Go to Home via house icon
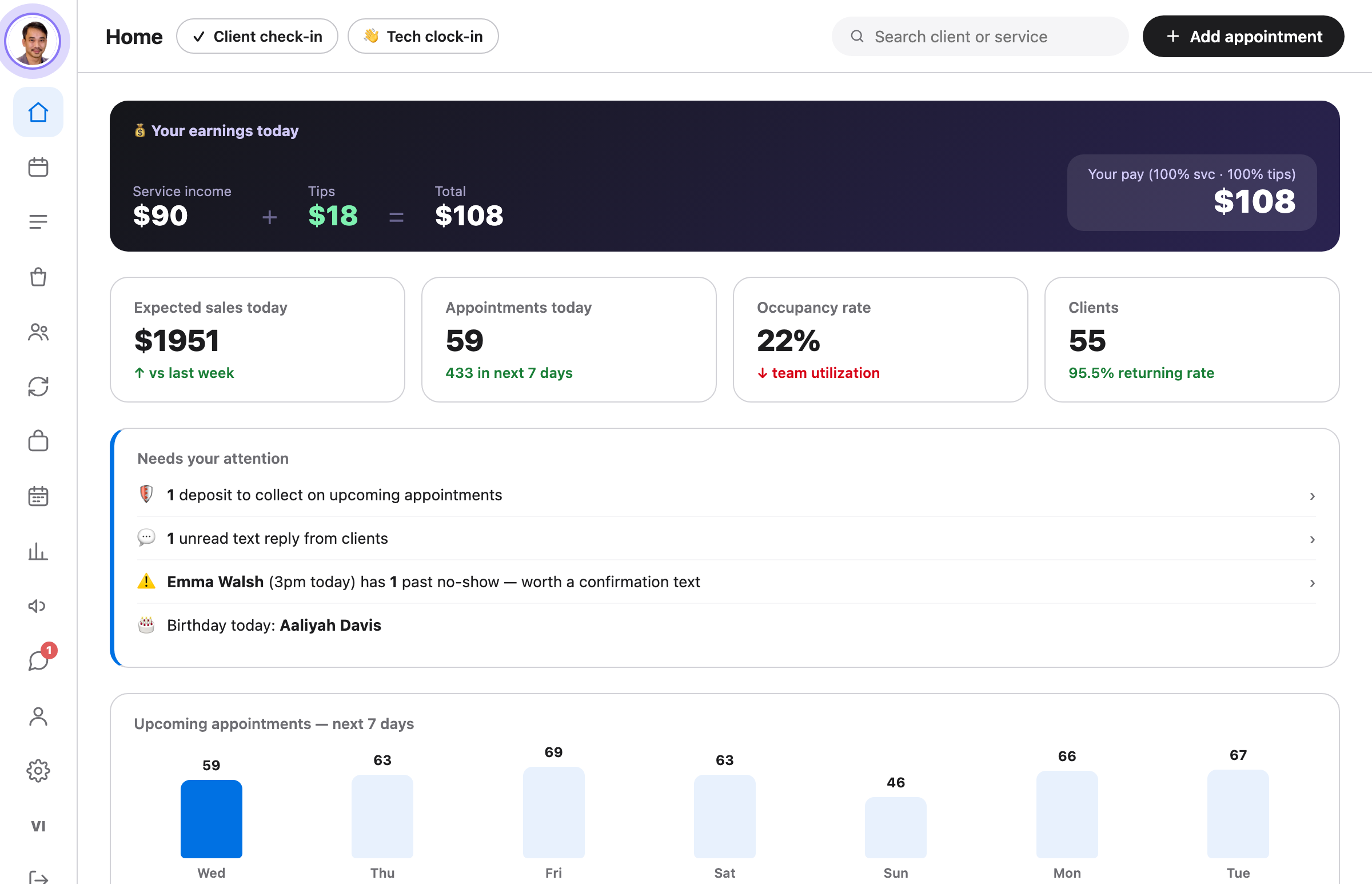Image resolution: width=1372 pixels, height=884 pixels. click(x=38, y=113)
